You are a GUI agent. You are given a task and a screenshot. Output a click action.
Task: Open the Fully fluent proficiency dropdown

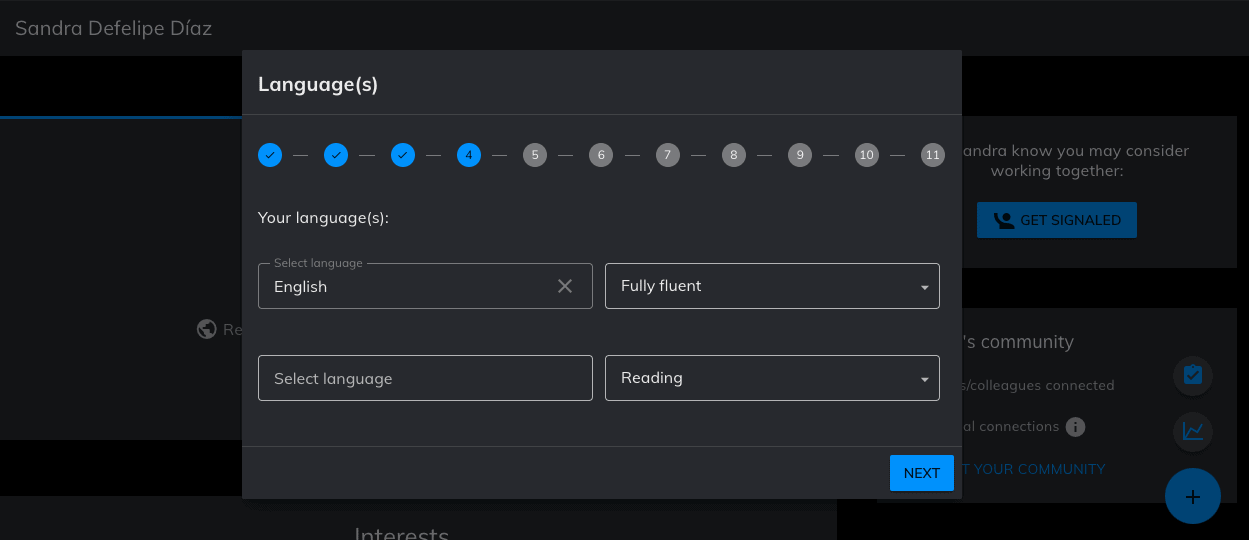tap(772, 286)
